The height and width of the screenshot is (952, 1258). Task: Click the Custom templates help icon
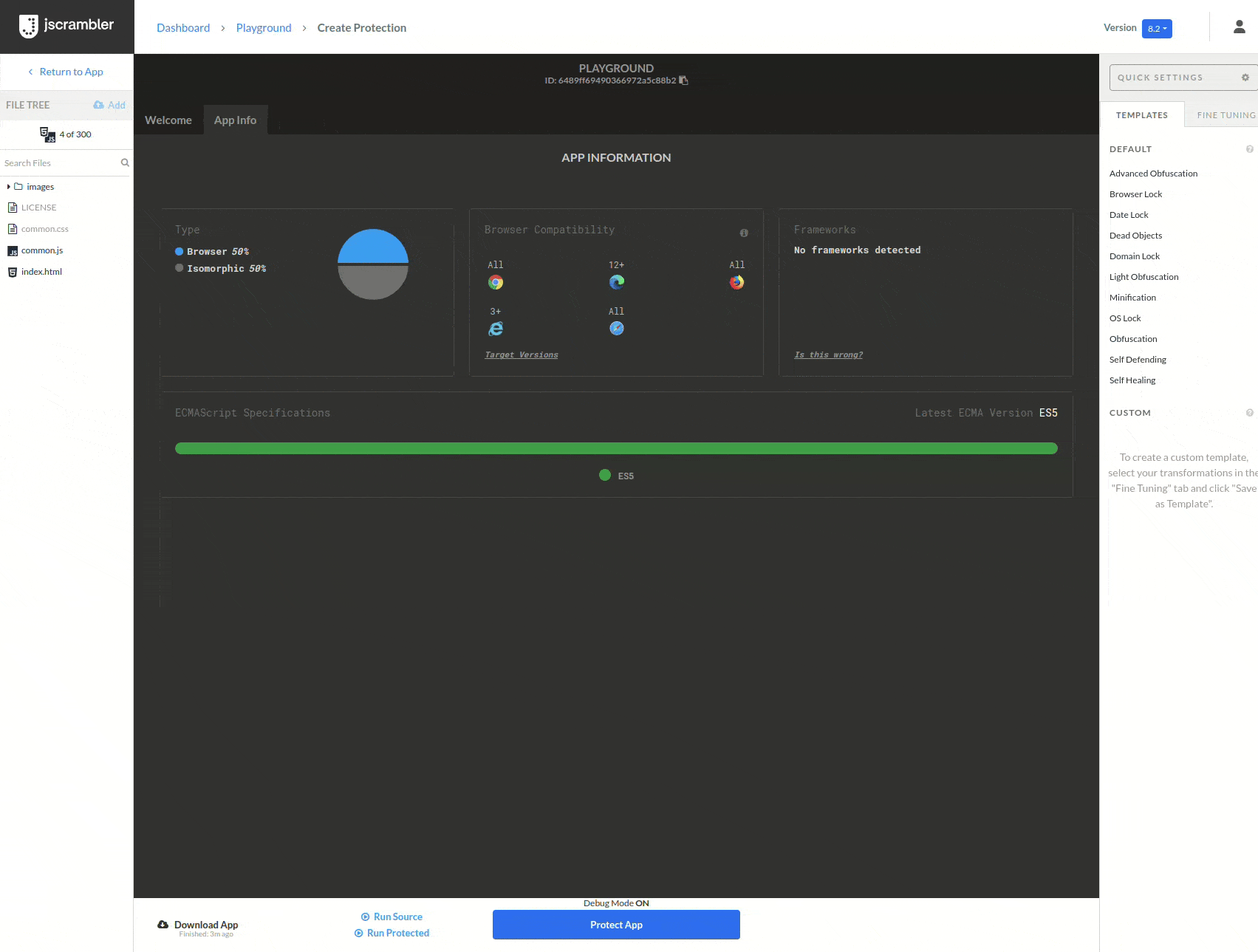pyautogui.click(x=1250, y=413)
